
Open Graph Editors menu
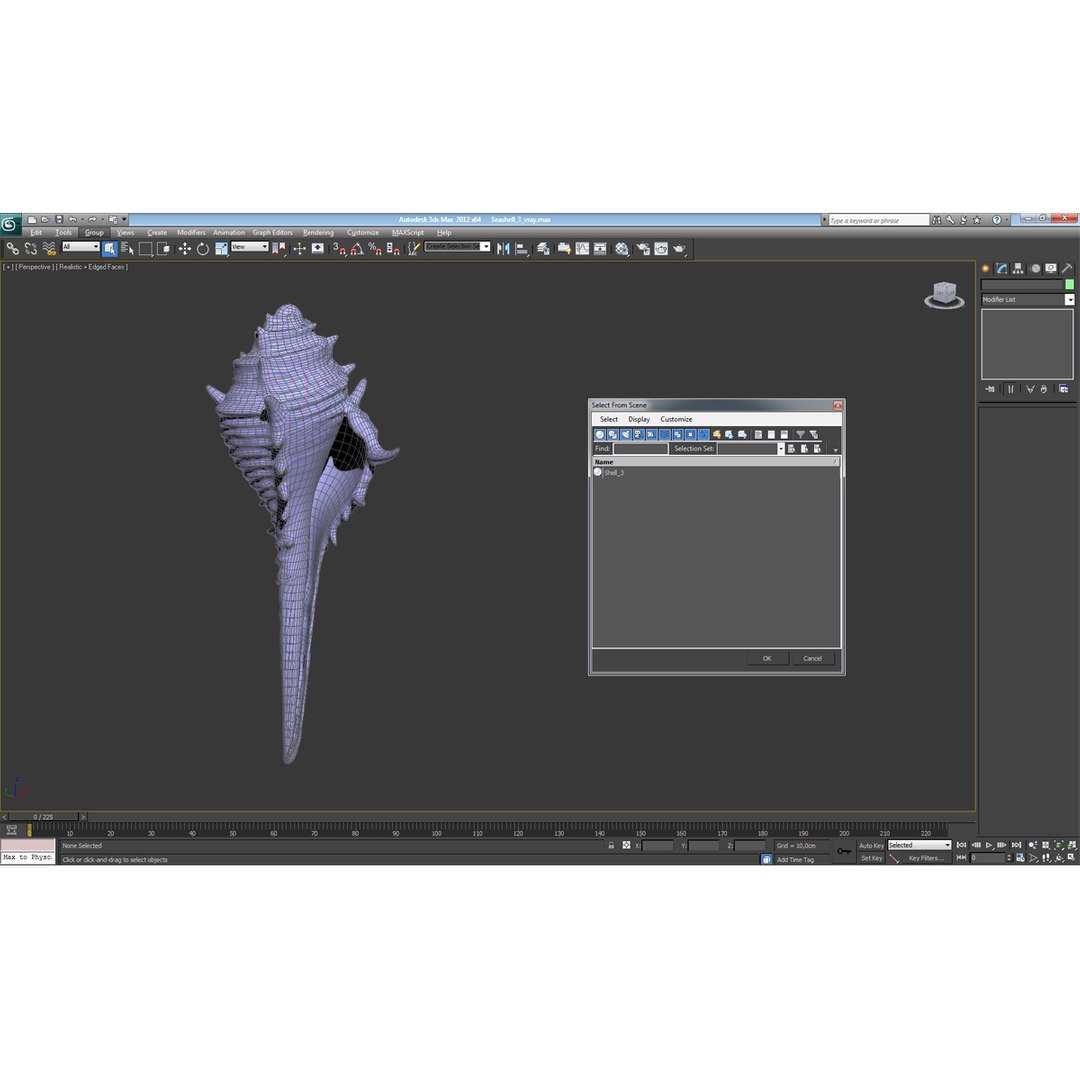[272, 233]
